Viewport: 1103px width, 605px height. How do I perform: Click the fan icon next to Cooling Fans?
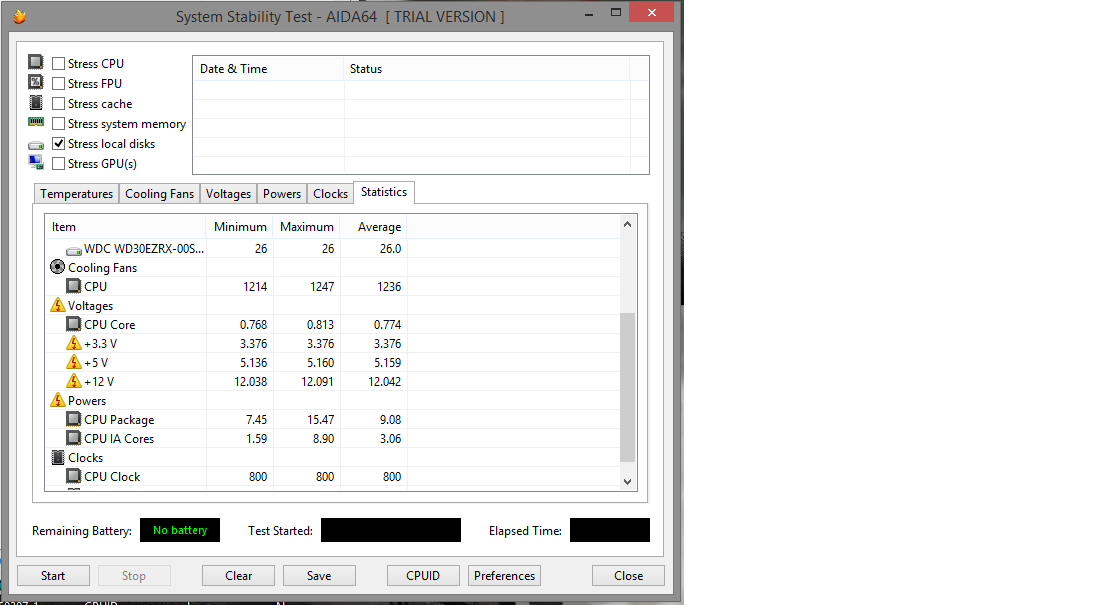[58, 267]
